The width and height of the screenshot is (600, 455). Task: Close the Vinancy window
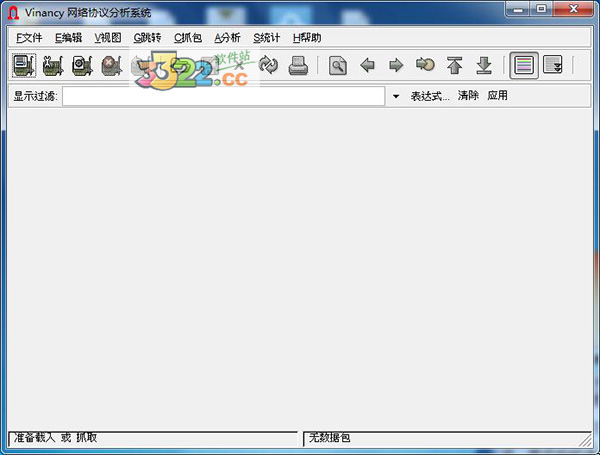pos(573,9)
